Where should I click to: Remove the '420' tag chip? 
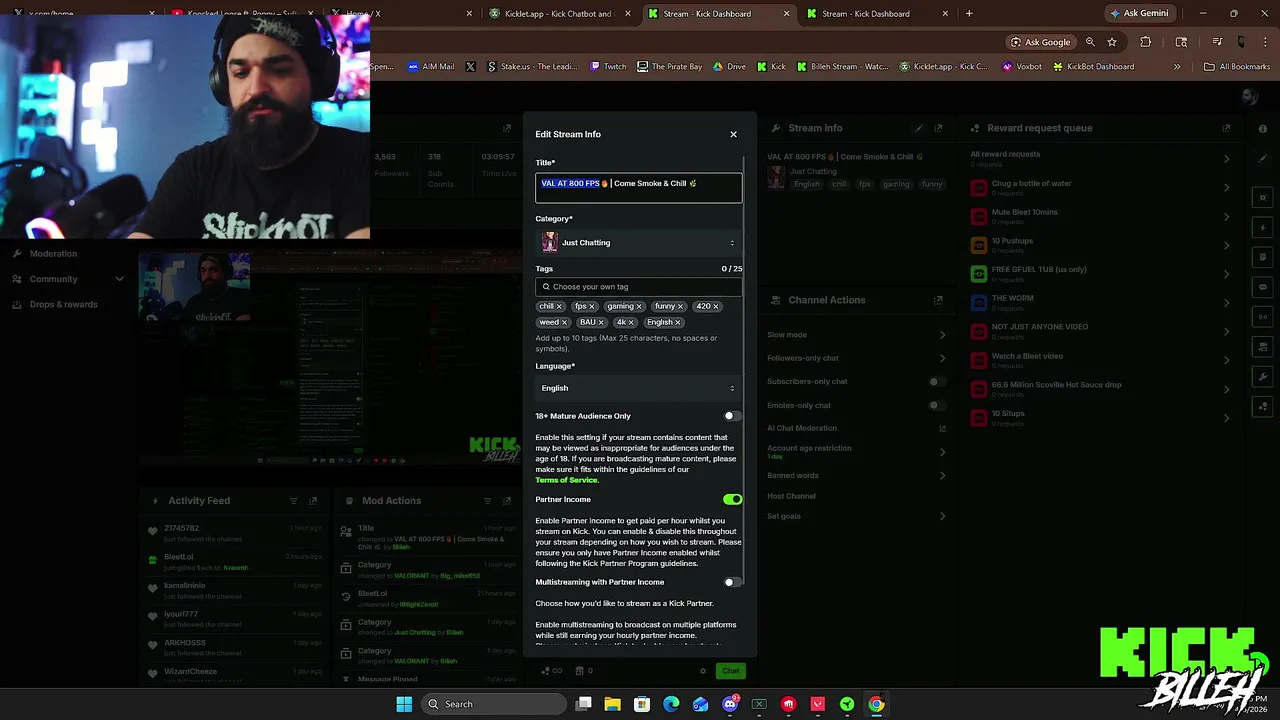click(716, 306)
